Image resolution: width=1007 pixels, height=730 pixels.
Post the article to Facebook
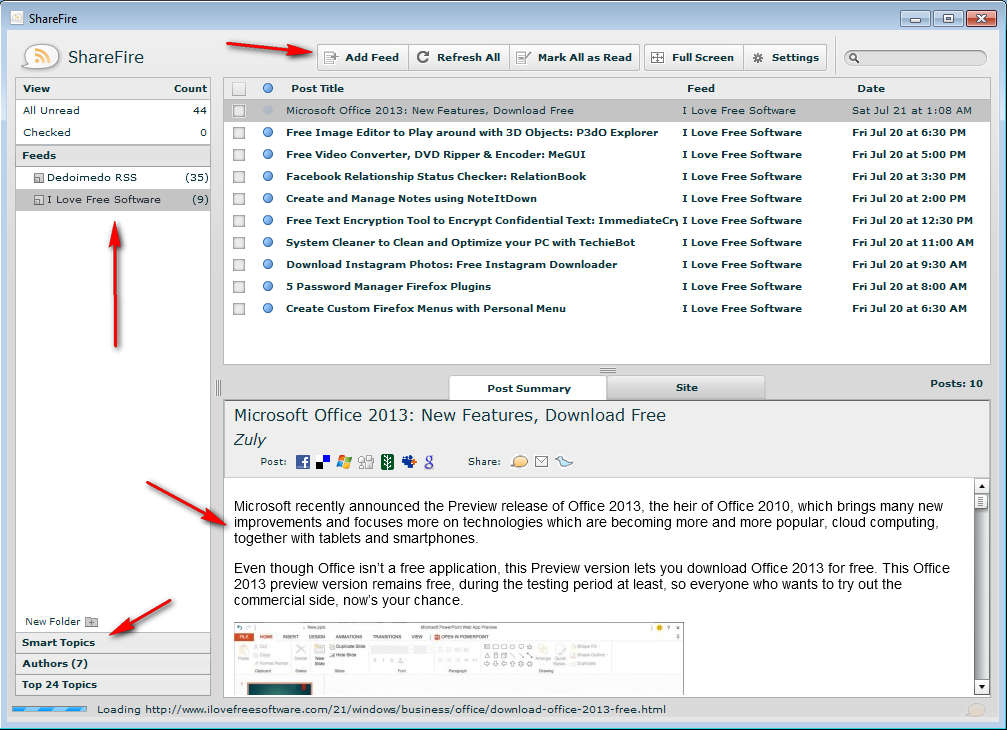302,462
